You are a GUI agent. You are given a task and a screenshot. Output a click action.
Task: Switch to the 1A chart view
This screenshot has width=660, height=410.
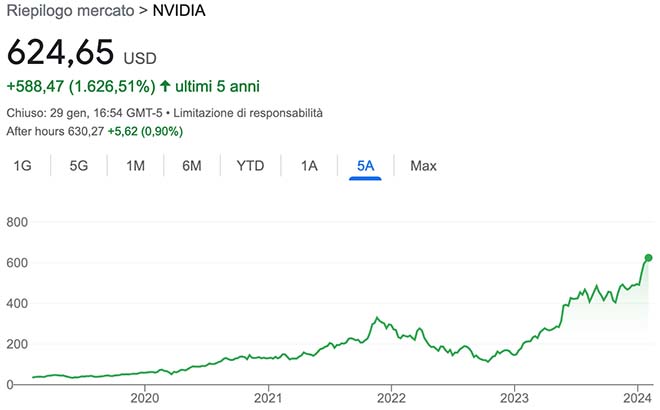point(309,166)
